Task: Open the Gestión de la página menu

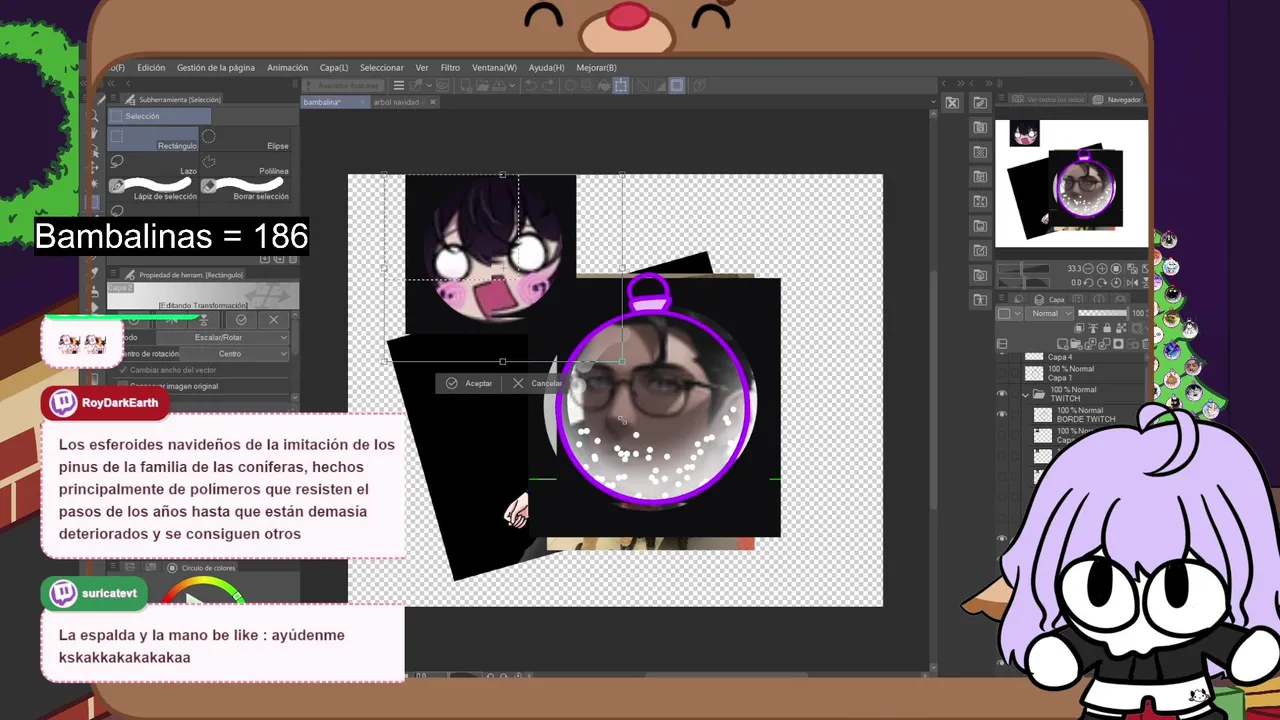Action: (x=216, y=68)
